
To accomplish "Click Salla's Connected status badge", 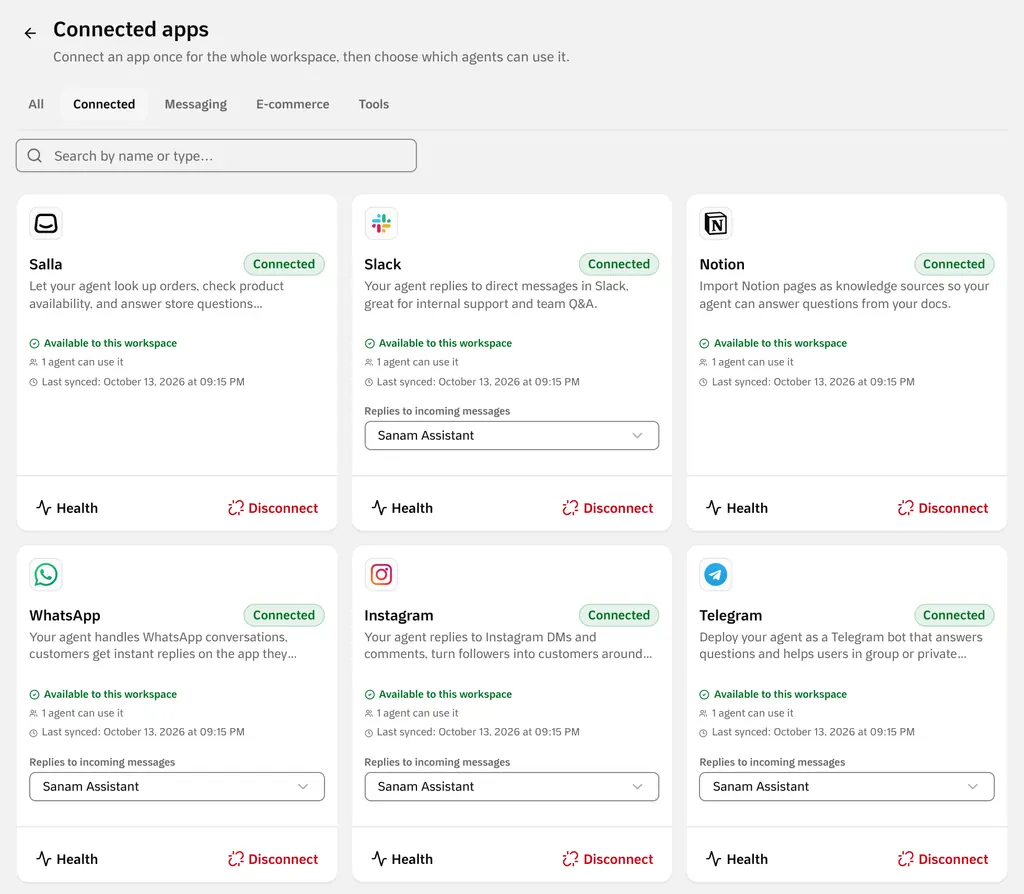I will click(284, 264).
